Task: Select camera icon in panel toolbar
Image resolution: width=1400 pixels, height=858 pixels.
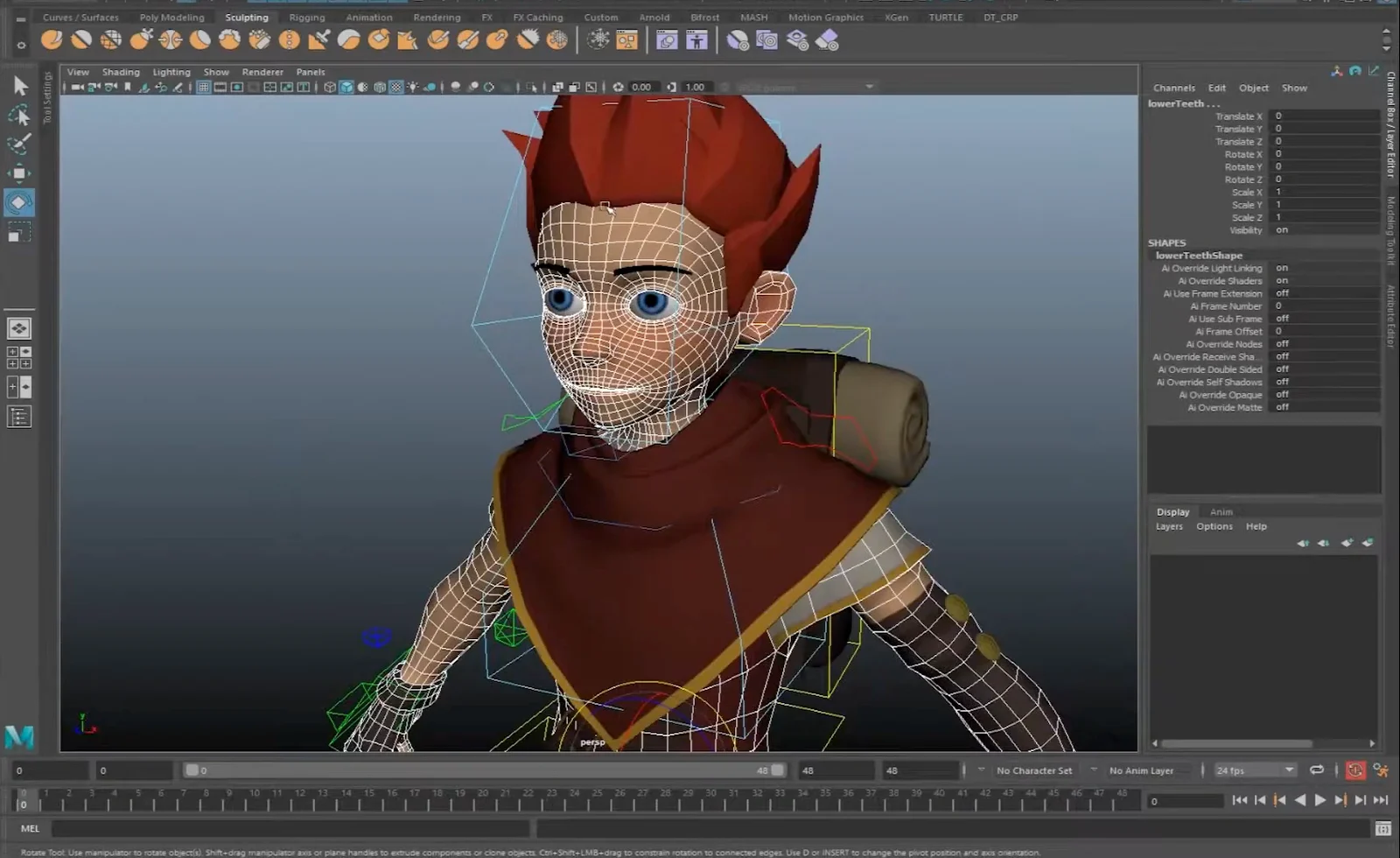Action: click(78, 87)
